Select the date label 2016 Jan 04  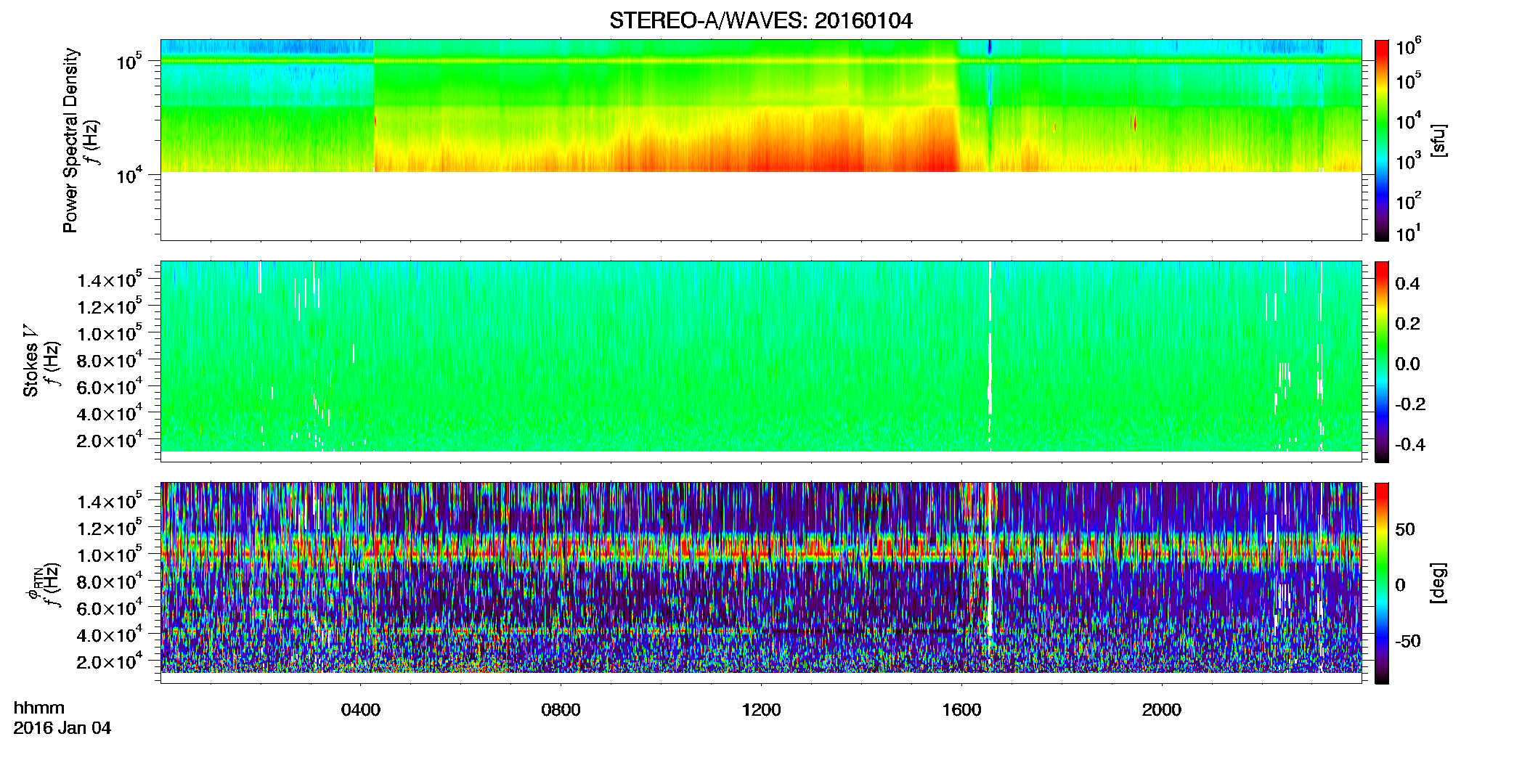62,728
